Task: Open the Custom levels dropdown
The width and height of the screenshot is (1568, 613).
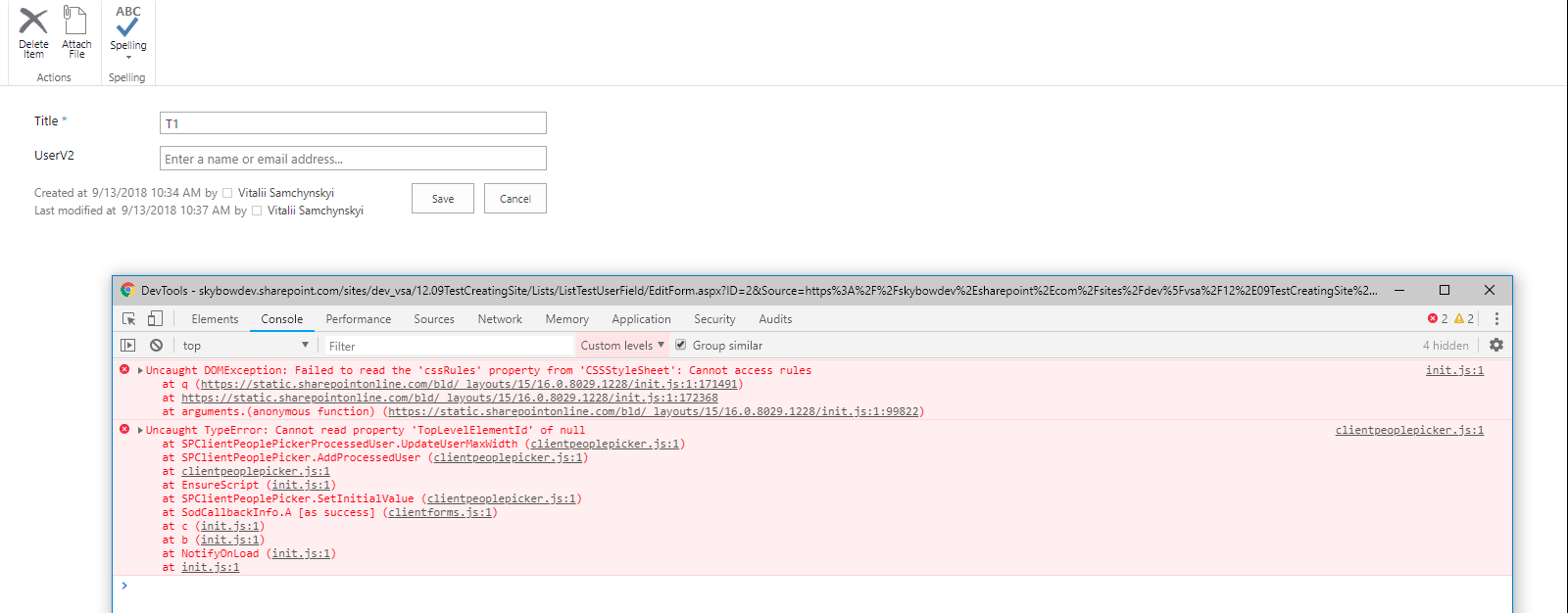Action: click(622, 346)
